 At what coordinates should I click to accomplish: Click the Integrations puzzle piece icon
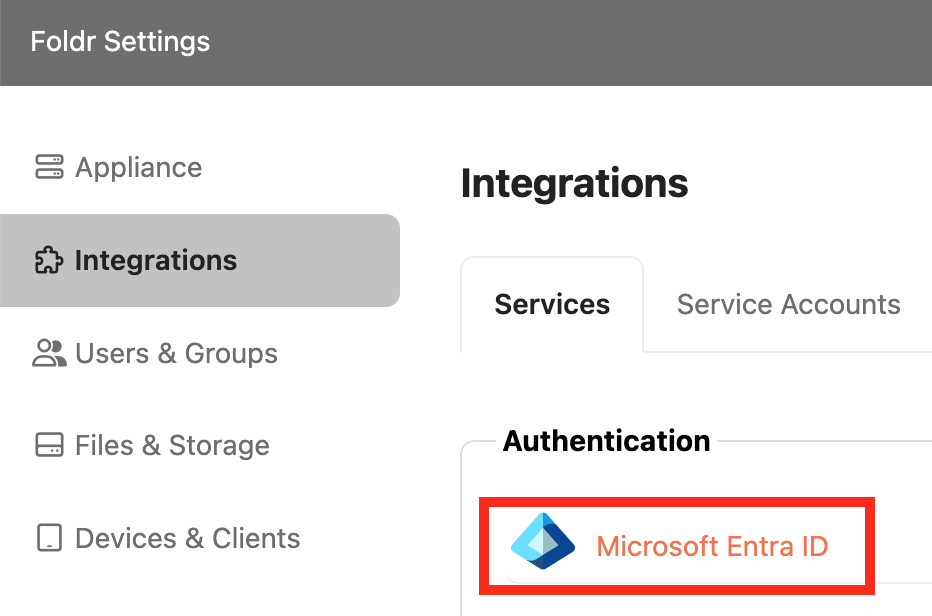pos(48,261)
